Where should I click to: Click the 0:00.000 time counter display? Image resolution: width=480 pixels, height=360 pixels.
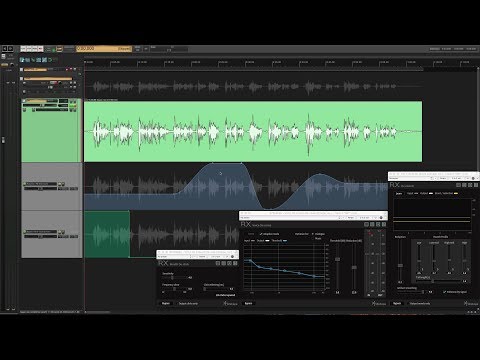click(104, 49)
